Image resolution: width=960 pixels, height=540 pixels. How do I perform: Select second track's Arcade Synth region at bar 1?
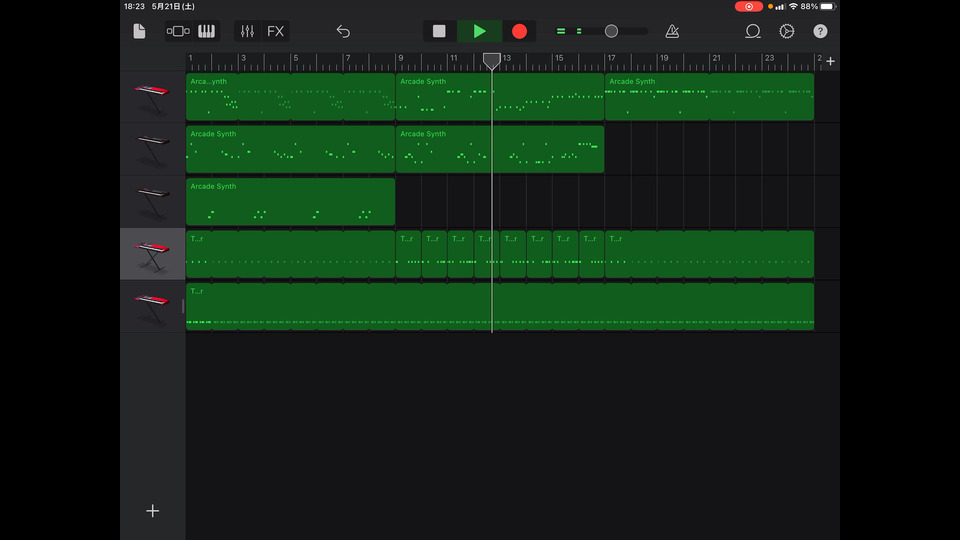(x=290, y=149)
